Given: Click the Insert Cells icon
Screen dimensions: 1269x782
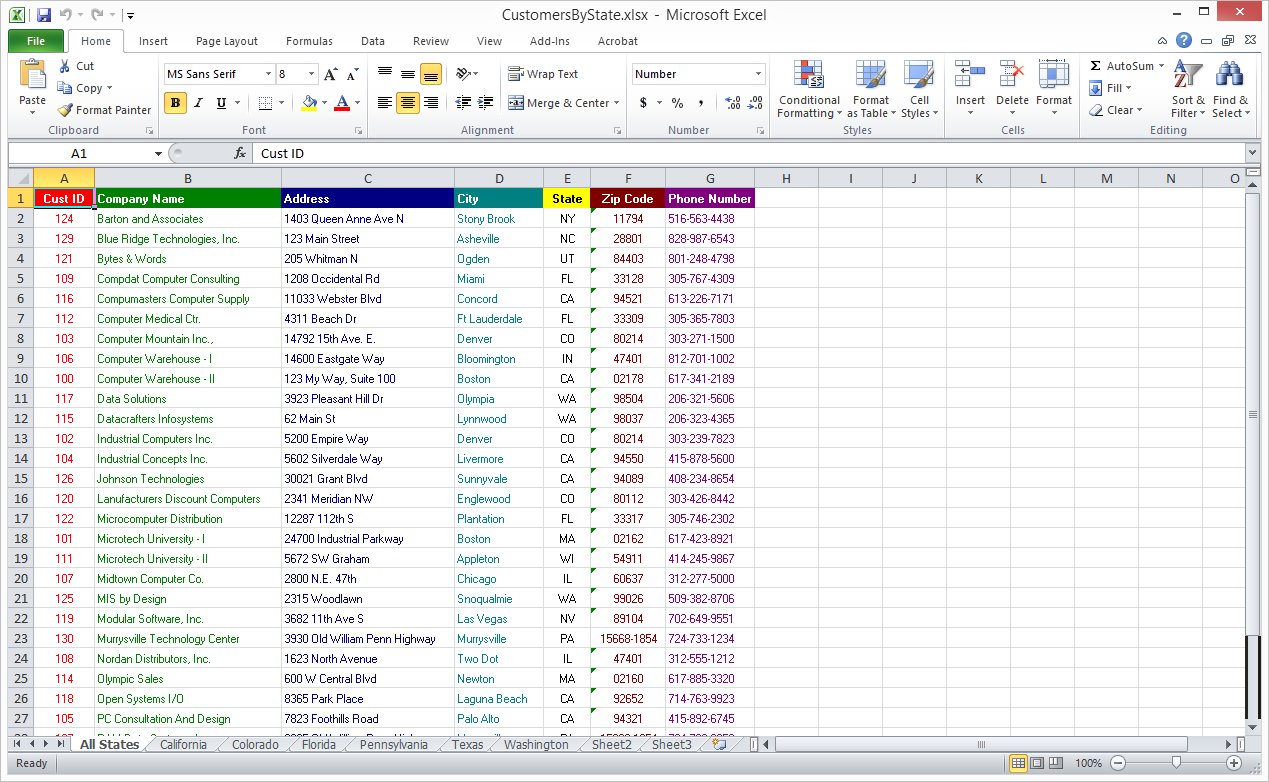Looking at the screenshot, I should tap(970, 76).
